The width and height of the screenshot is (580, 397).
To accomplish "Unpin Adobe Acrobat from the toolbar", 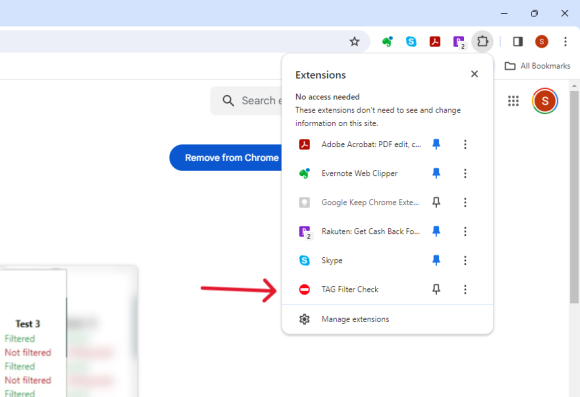I will click(436, 144).
